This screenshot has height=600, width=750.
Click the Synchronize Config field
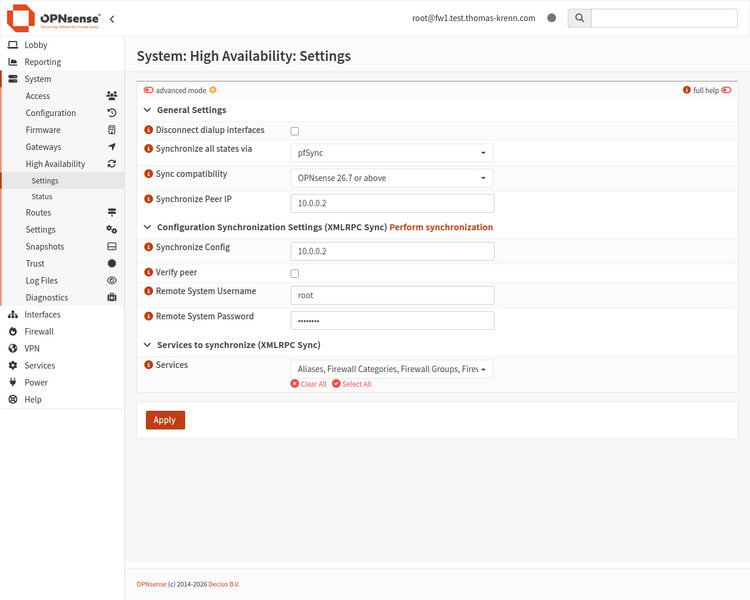click(392, 251)
